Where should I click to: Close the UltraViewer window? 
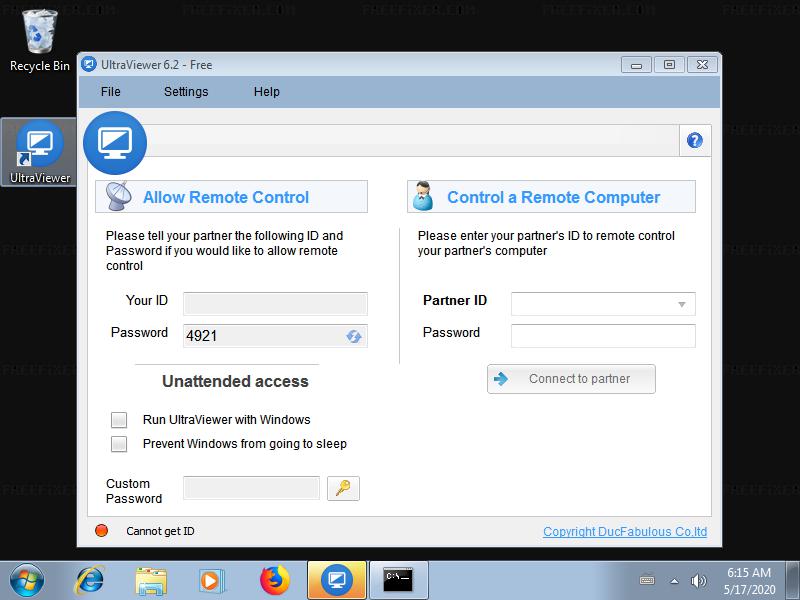[702, 65]
